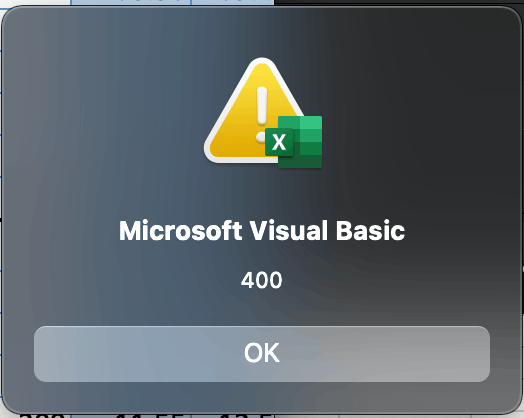Click the word Basic in dialog heading
The image size is (524, 418).
(x=370, y=231)
